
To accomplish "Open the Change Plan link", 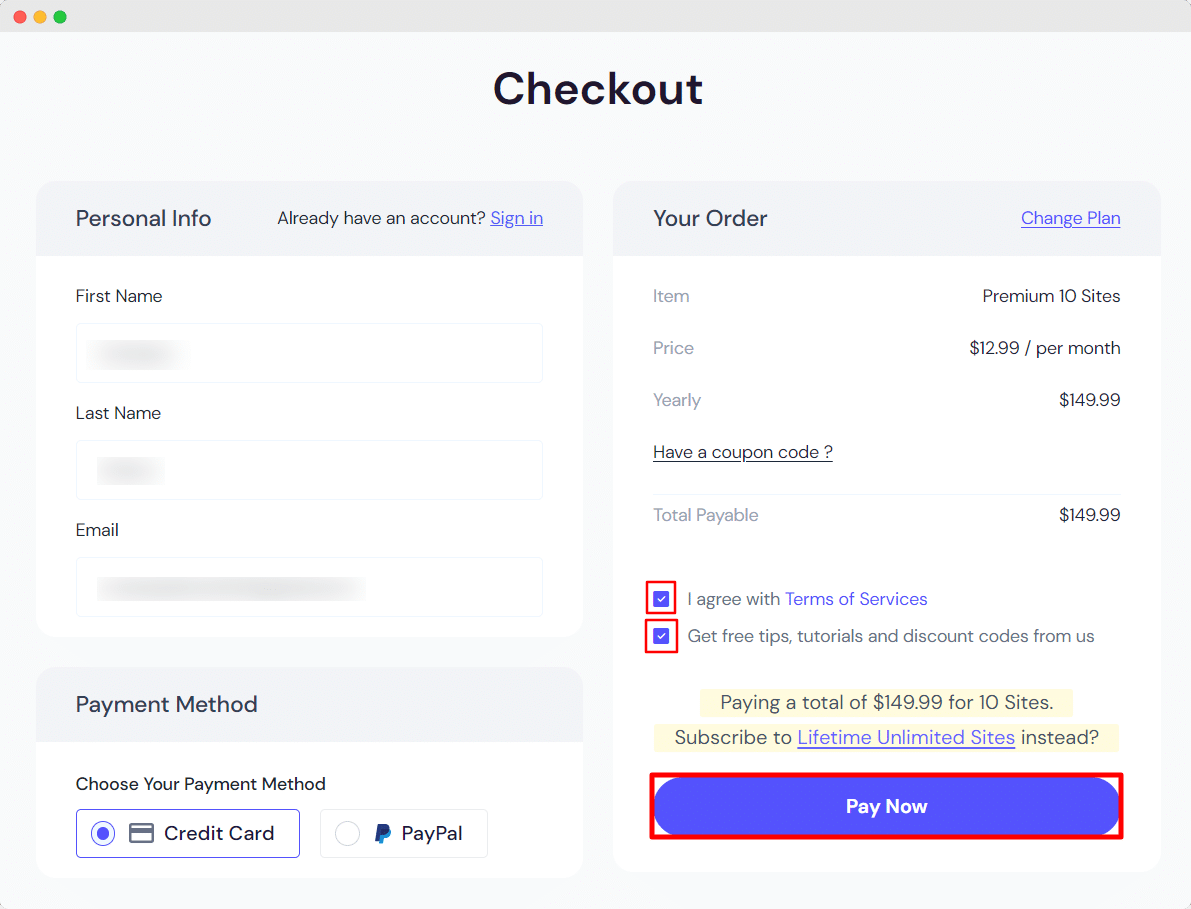I will click(1070, 218).
